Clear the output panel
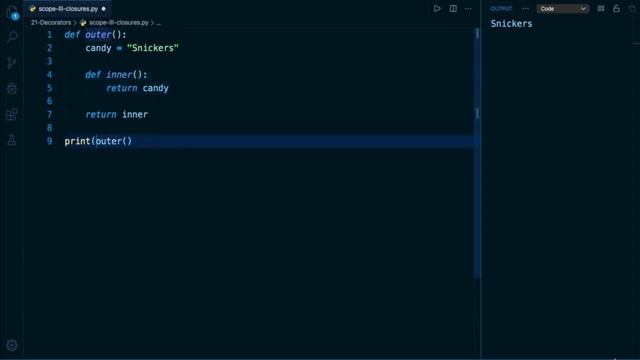 601,9
